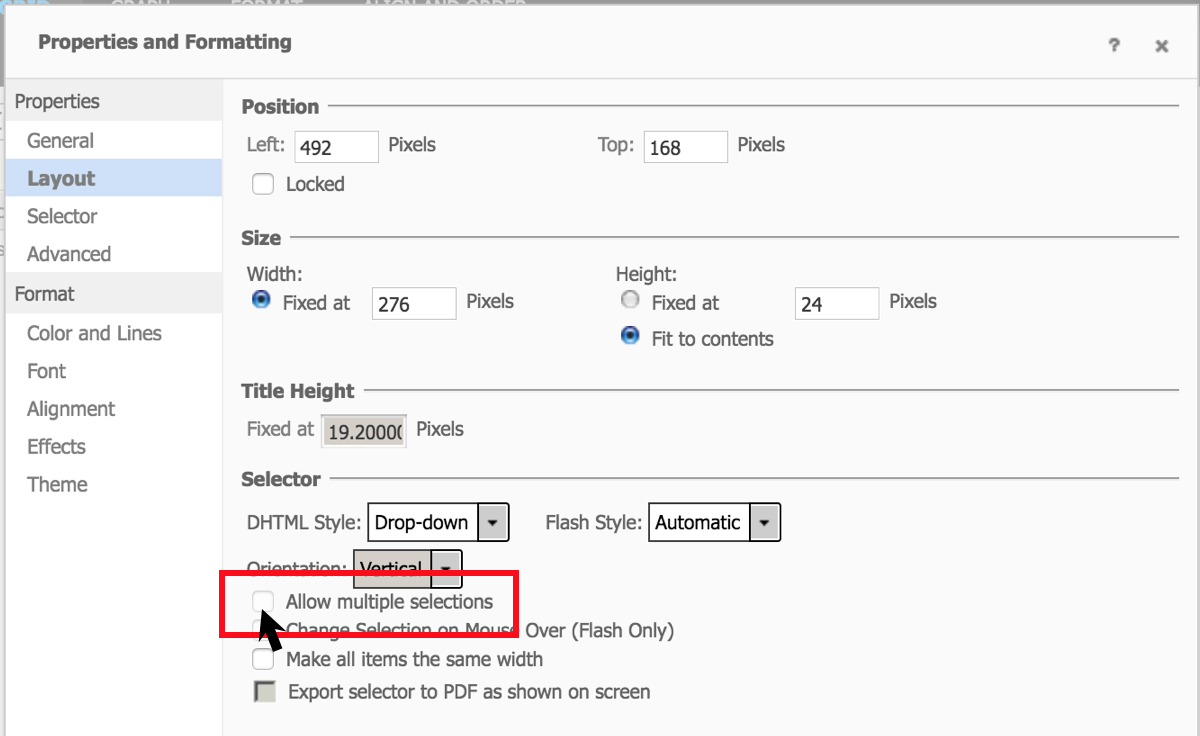Screen dimensions: 1200x736
Task: Enable the Locked checkbox
Action: tap(263, 184)
